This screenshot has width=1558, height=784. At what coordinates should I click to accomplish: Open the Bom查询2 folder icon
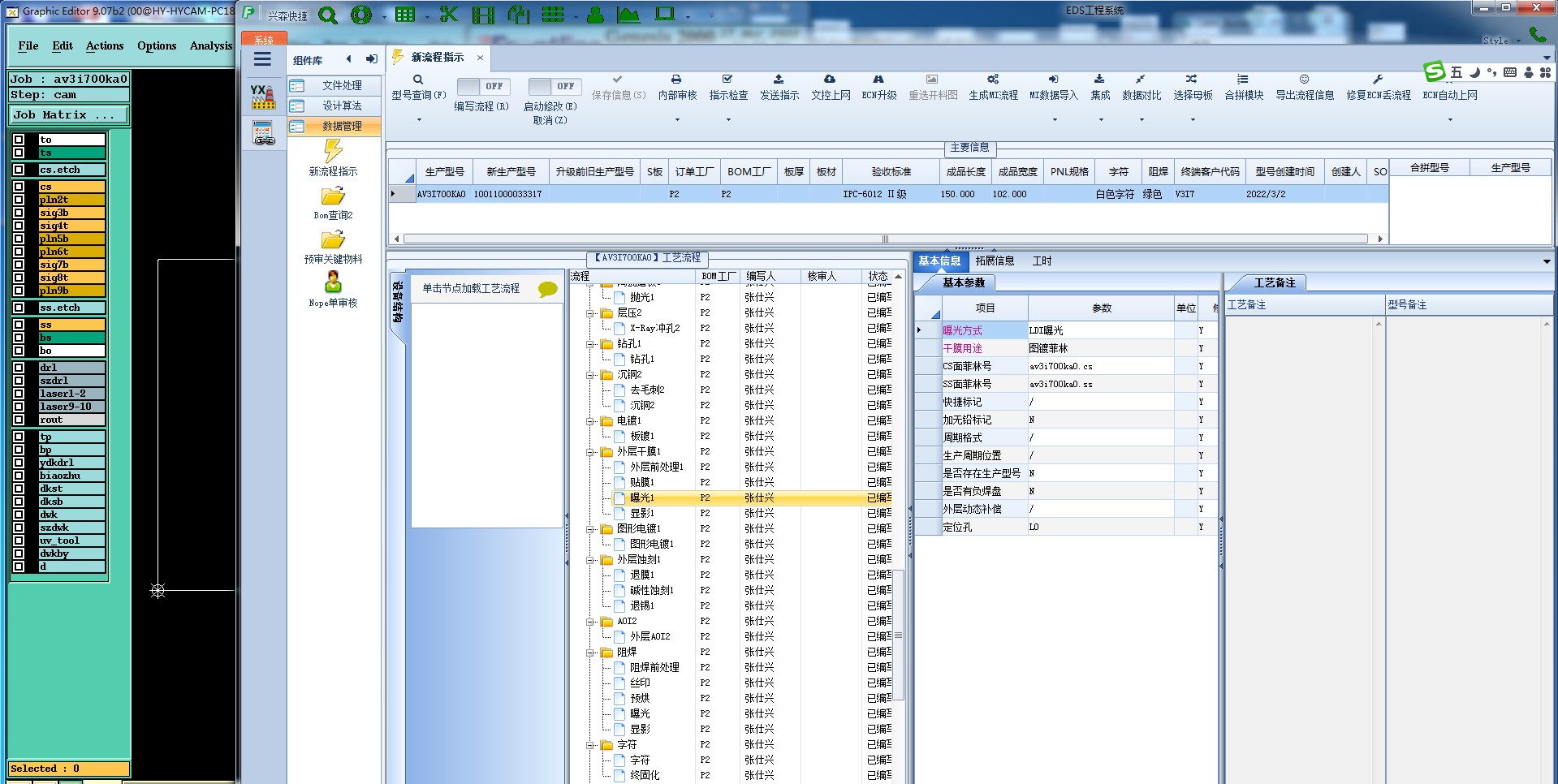point(333,196)
